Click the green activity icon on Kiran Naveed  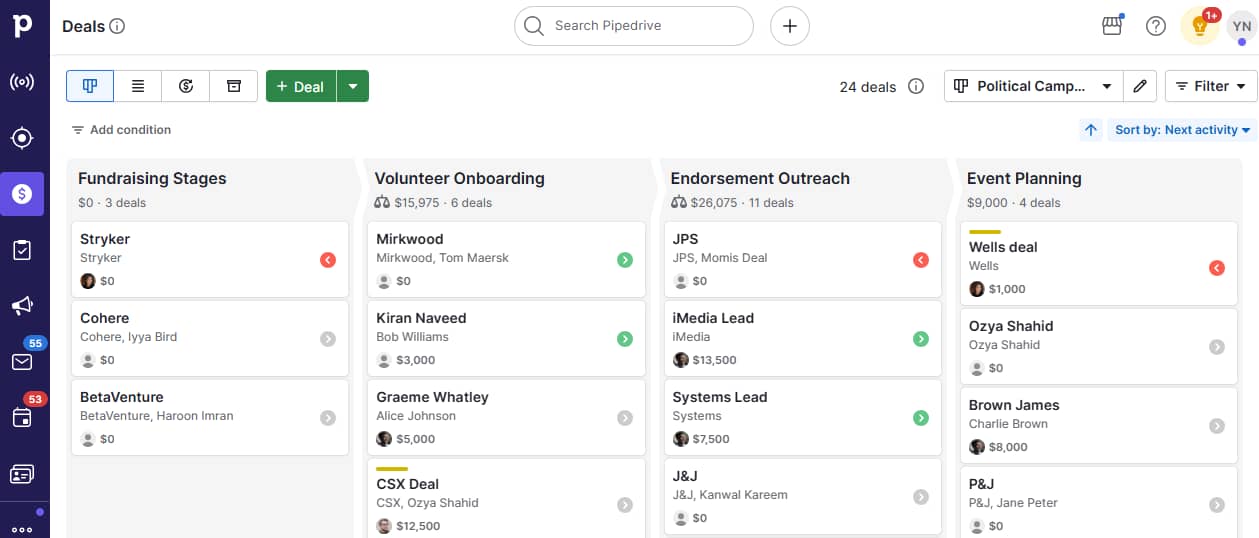pos(625,339)
